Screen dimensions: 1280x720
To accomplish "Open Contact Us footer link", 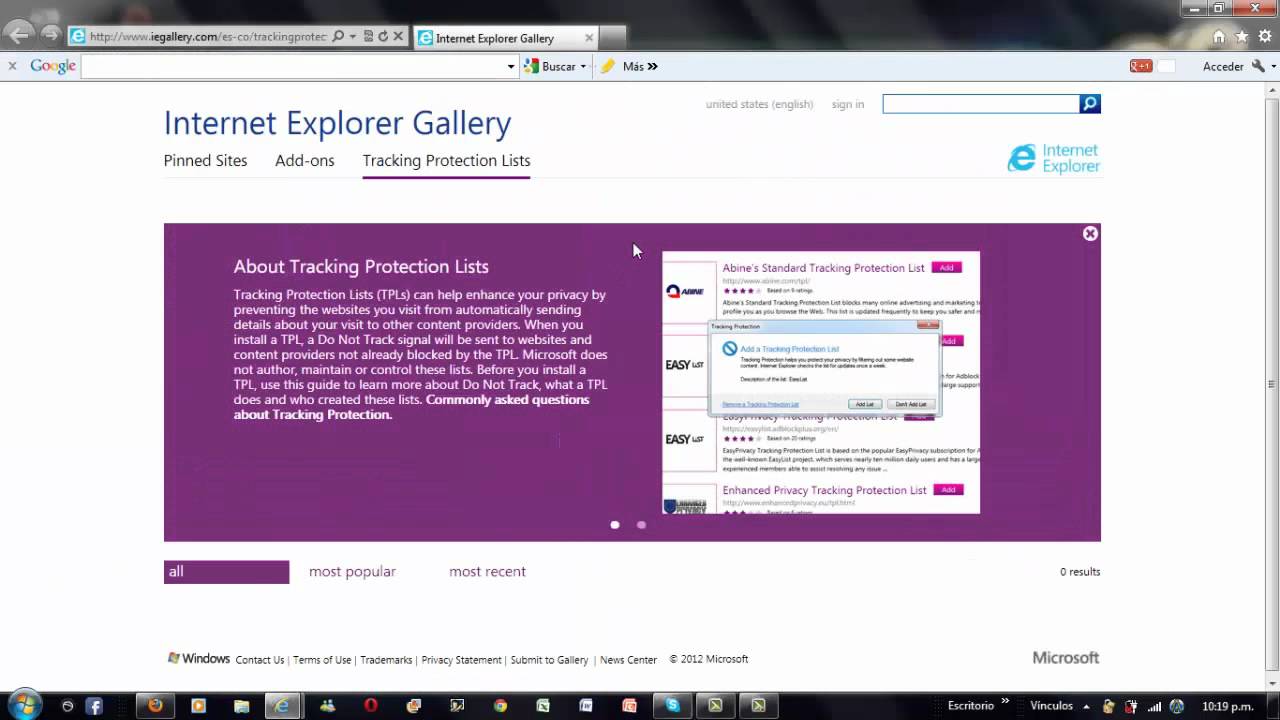I will click(x=260, y=660).
